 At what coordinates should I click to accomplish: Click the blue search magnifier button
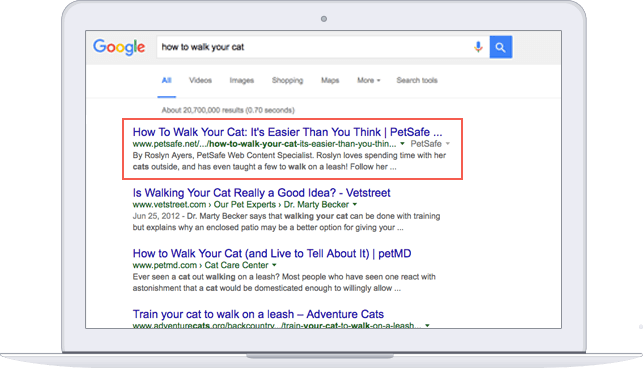pos(501,47)
